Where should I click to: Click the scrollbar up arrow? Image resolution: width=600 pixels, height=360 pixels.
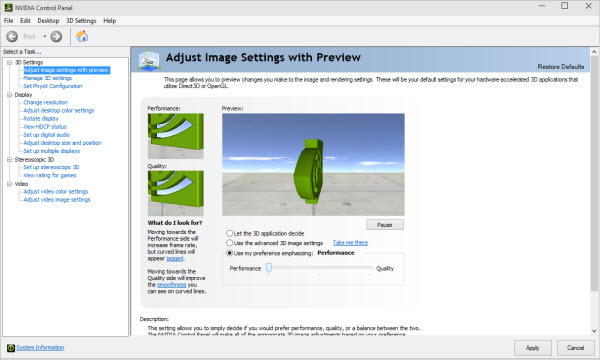point(594,52)
